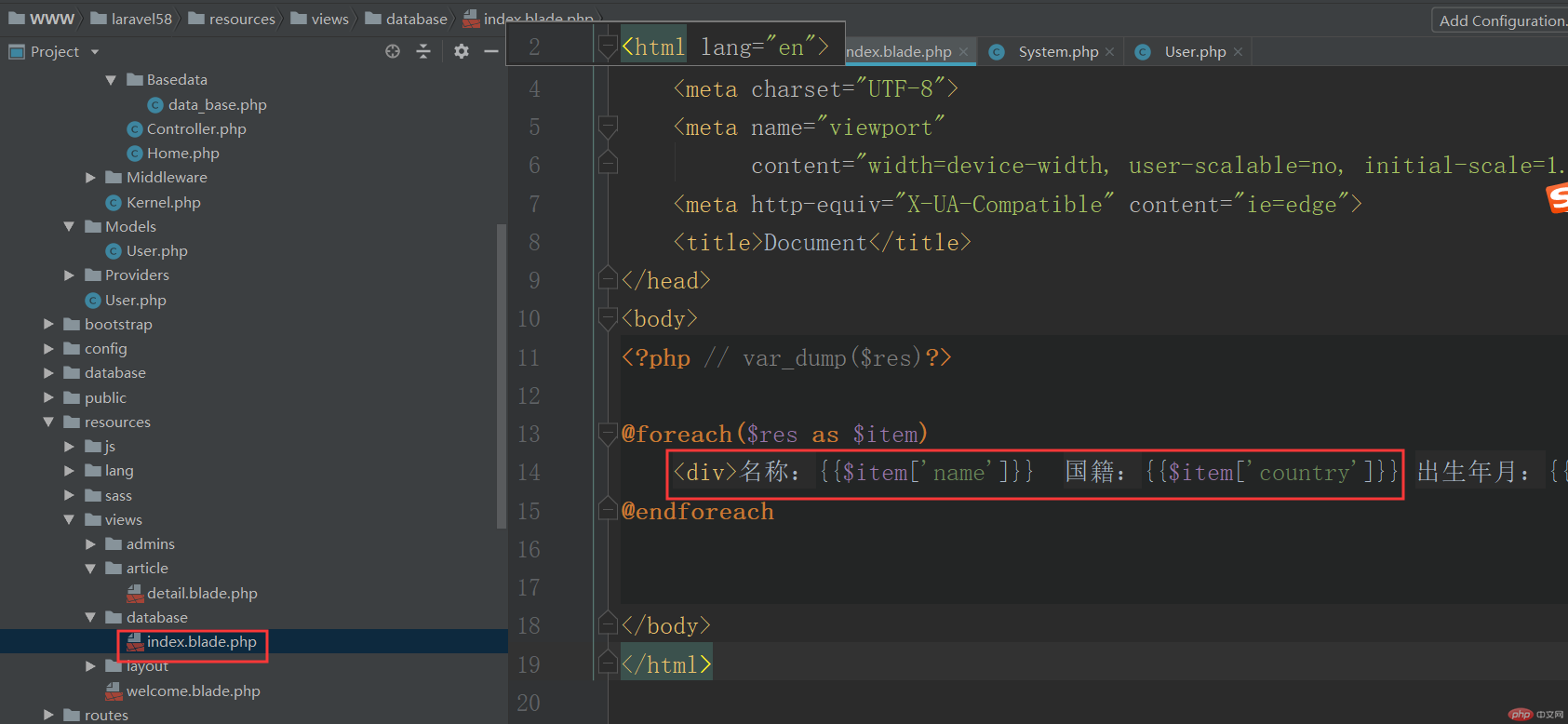1568x724 pixels.
Task: Switch to index.blade.php editor tab
Action: pyautogui.click(x=899, y=52)
